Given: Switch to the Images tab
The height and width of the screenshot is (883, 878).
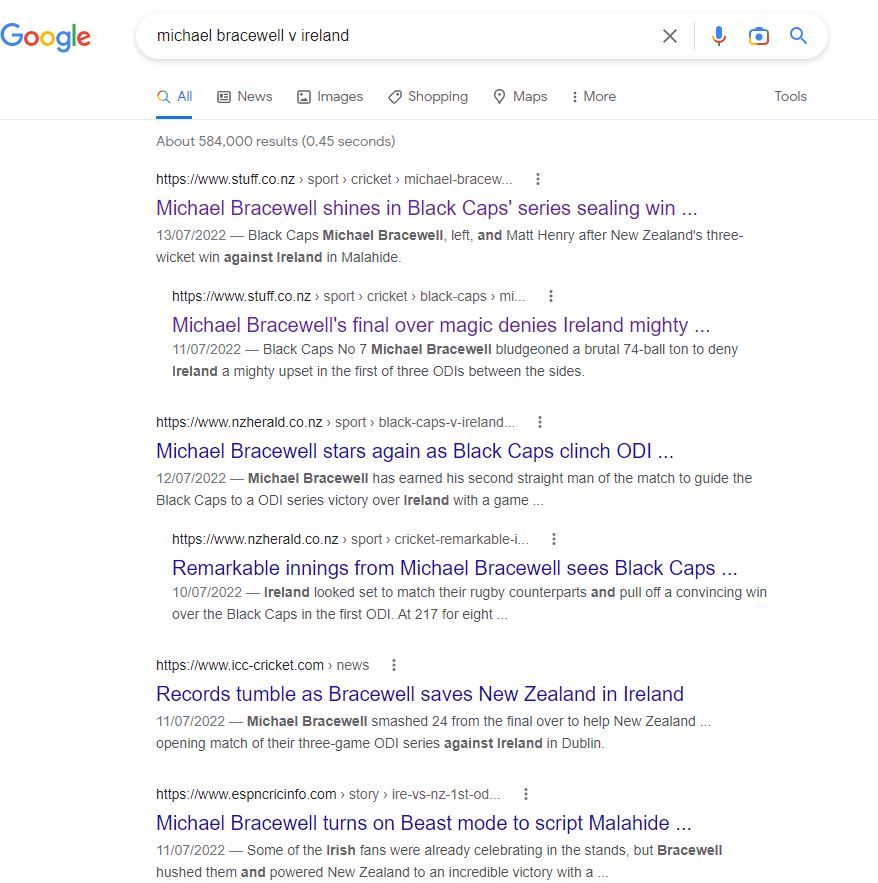Looking at the screenshot, I should pyautogui.click(x=330, y=97).
